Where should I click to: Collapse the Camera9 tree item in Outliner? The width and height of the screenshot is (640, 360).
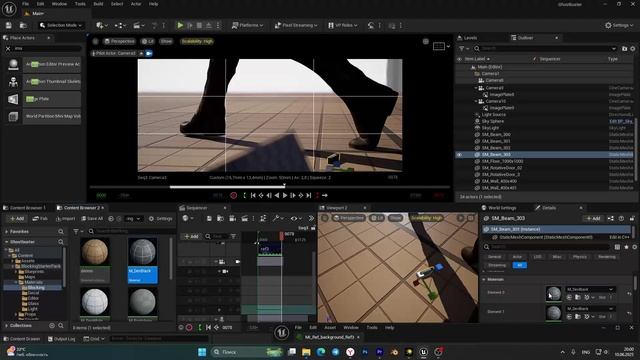(476, 88)
